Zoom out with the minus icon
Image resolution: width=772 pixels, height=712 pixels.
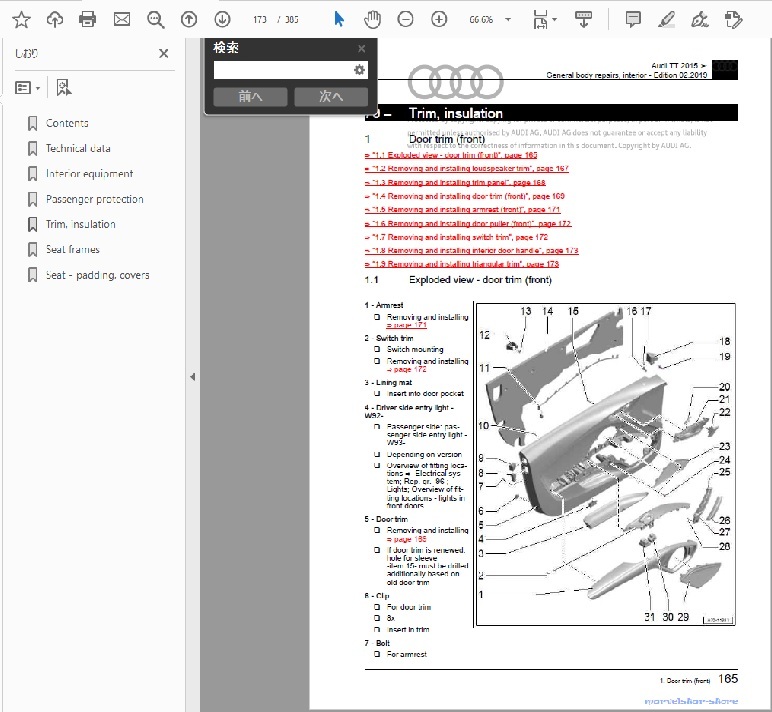[x=405, y=20]
